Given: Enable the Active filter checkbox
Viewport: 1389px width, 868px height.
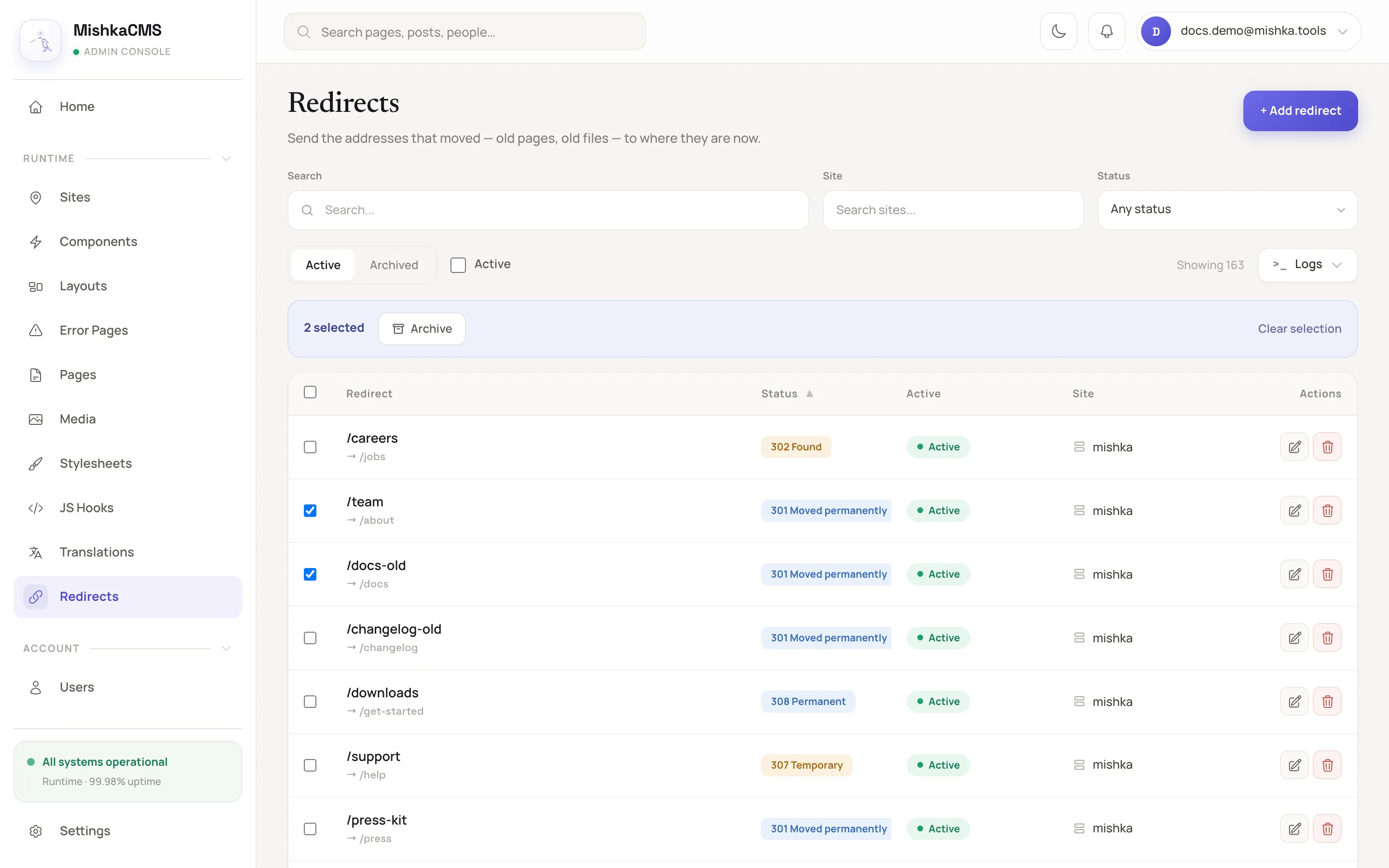Looking at the screenshot, I should pyautogui.click(x=458, y=265).
